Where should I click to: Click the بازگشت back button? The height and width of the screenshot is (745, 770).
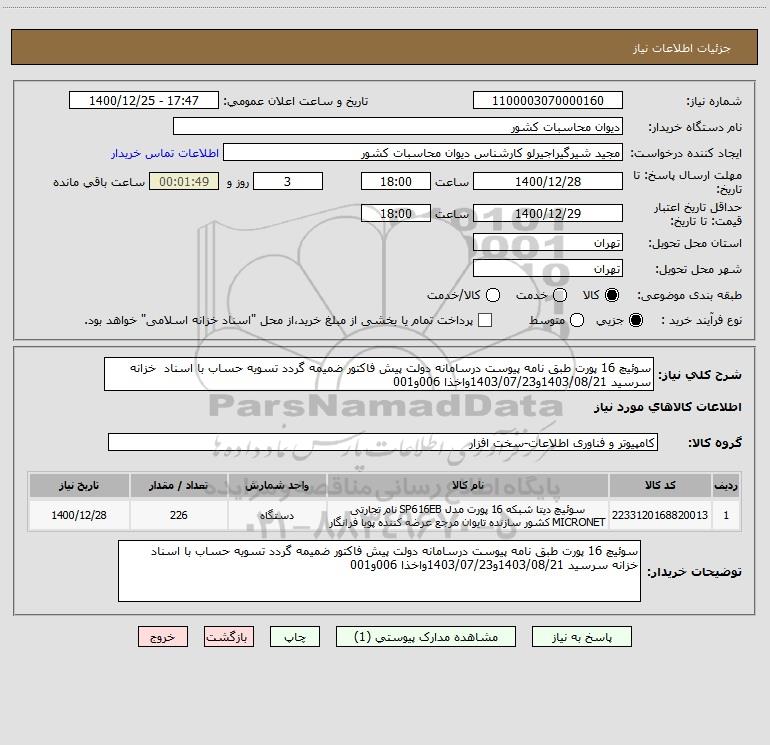click(x=229, y=637)
